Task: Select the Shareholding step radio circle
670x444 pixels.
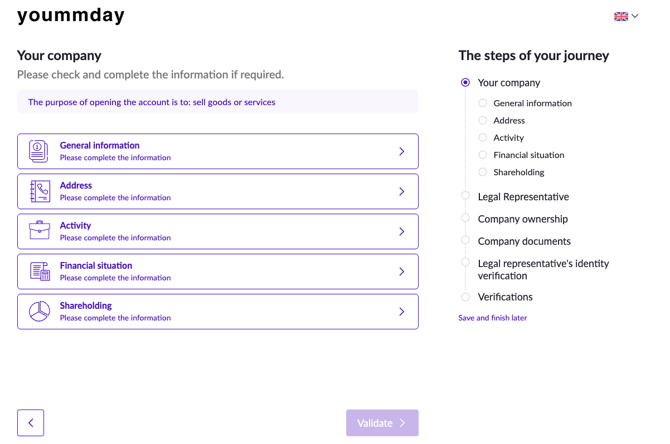Action: (x=482, y=172)
